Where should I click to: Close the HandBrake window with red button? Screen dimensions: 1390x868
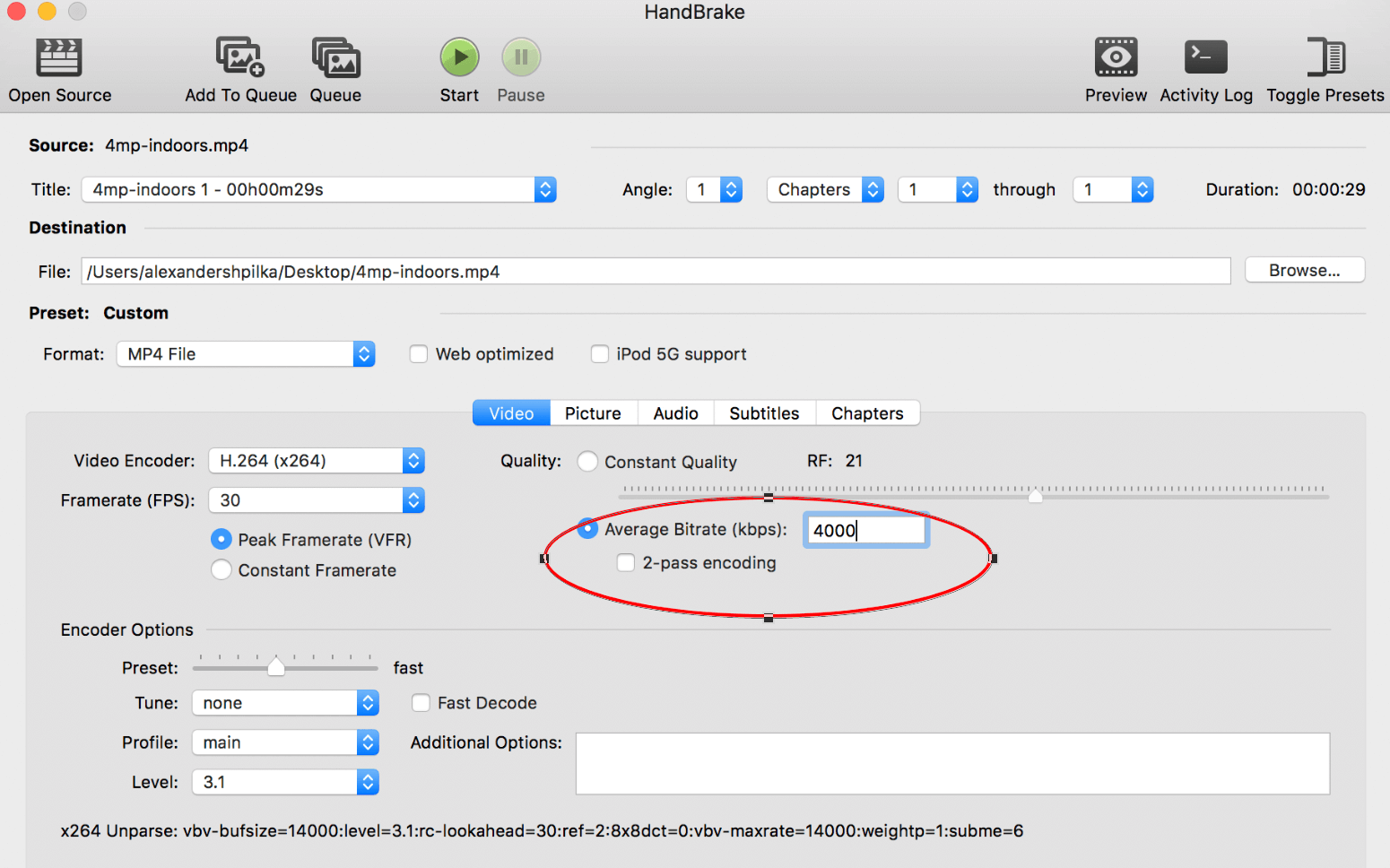(x=16, y=11)
